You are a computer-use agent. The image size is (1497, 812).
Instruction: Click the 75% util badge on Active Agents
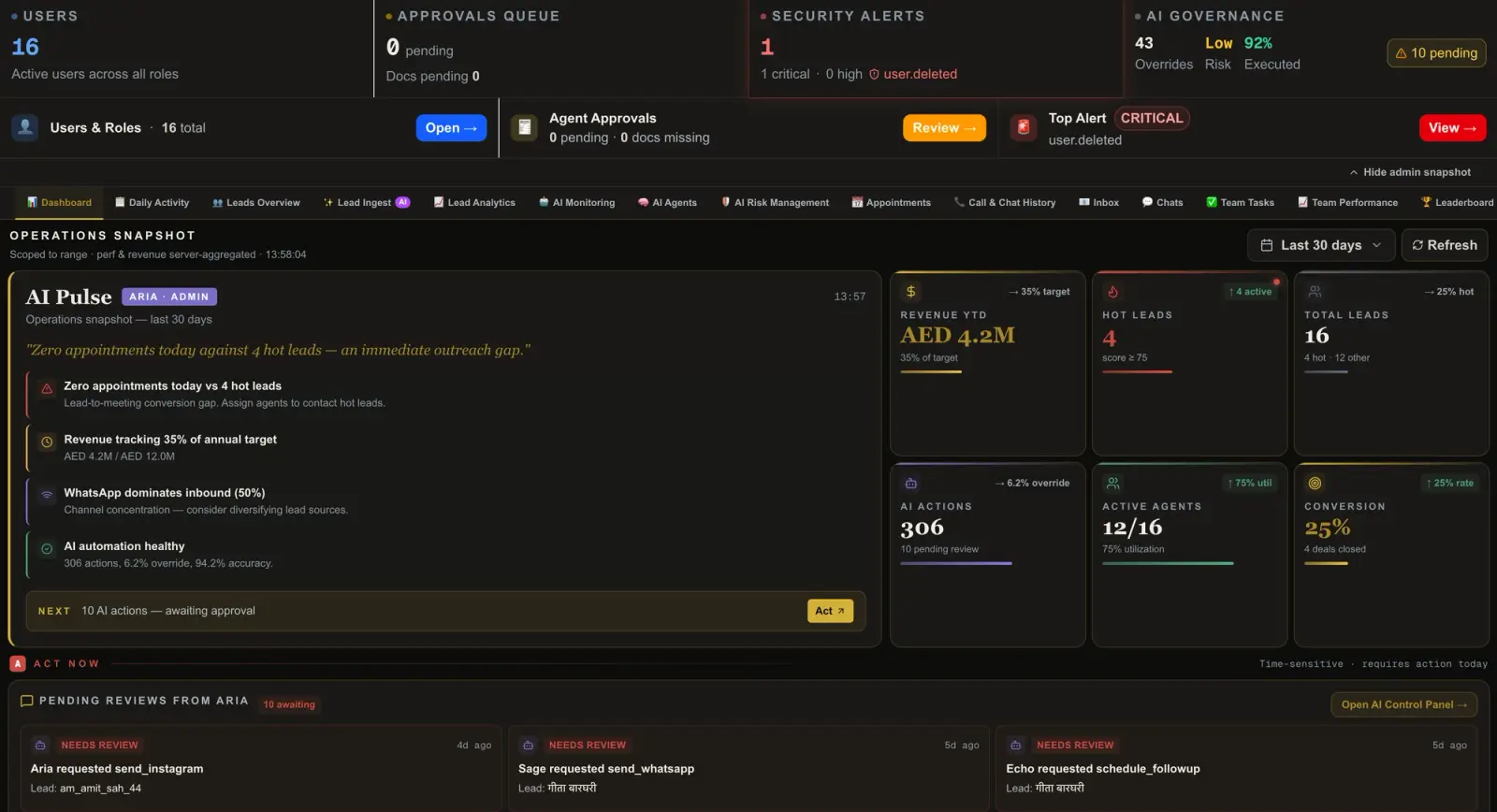tap(1250, 484)
